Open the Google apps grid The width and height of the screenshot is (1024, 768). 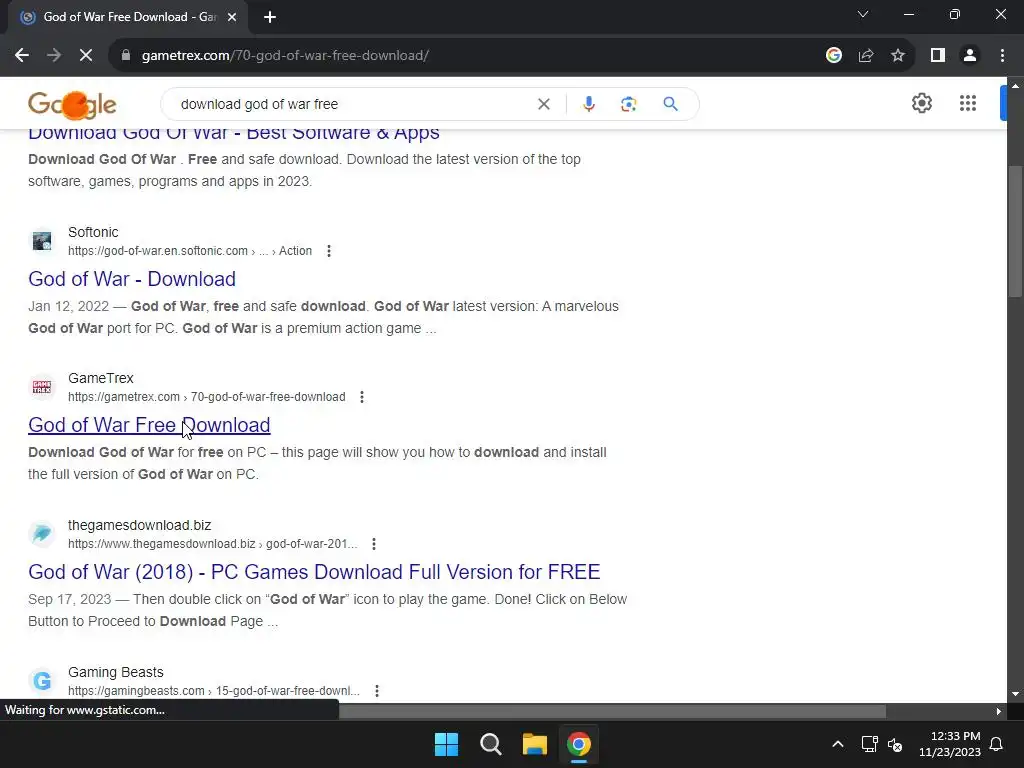click(968, 103)
